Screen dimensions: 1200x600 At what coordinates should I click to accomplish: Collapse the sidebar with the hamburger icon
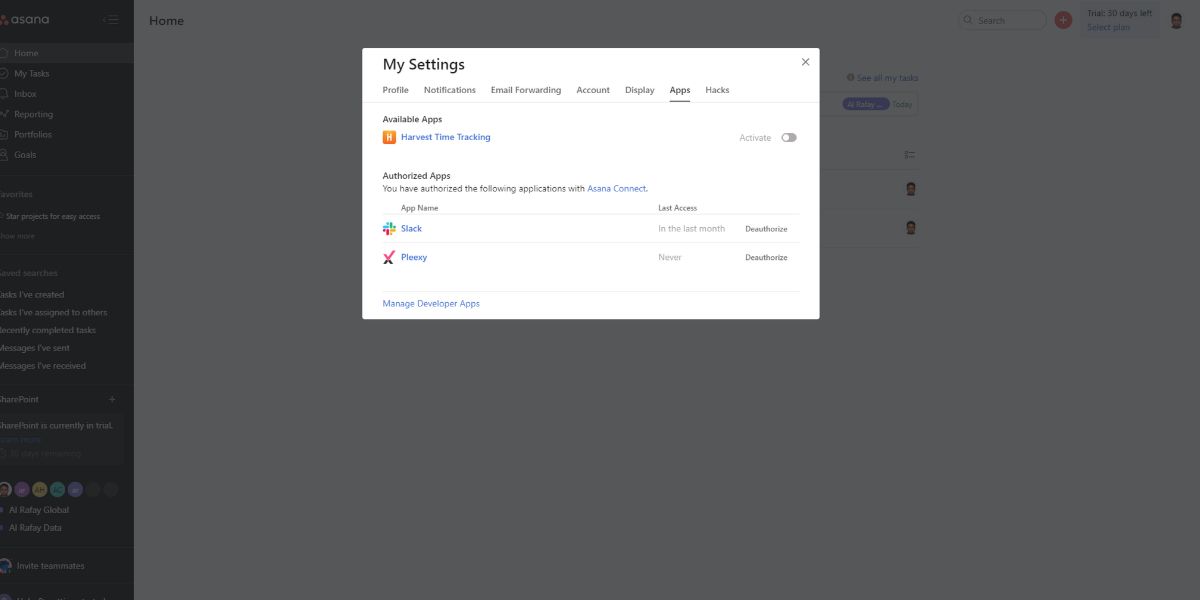pos(111,20)
